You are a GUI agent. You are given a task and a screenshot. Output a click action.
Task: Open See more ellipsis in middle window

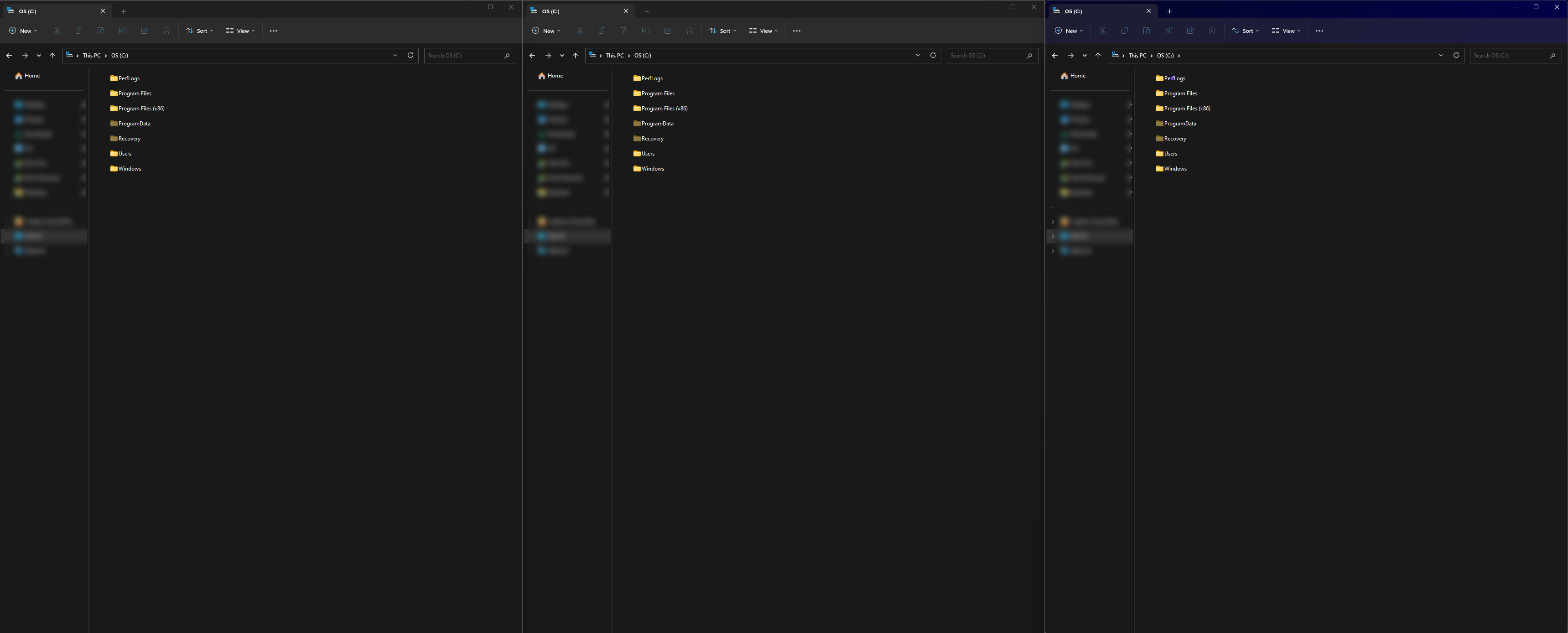[x=796, y=31]
